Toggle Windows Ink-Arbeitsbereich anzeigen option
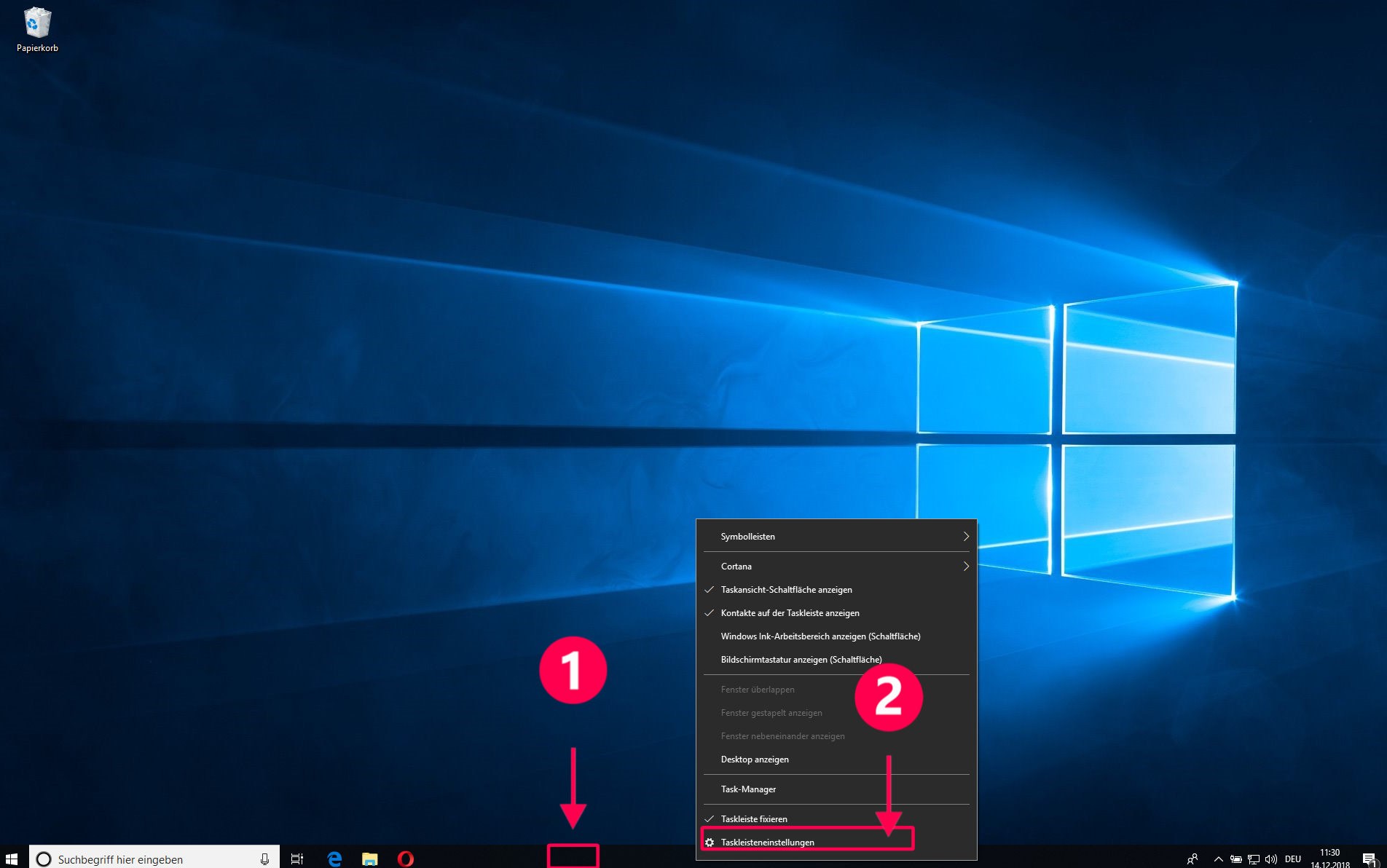 click(x=836, y=636)
